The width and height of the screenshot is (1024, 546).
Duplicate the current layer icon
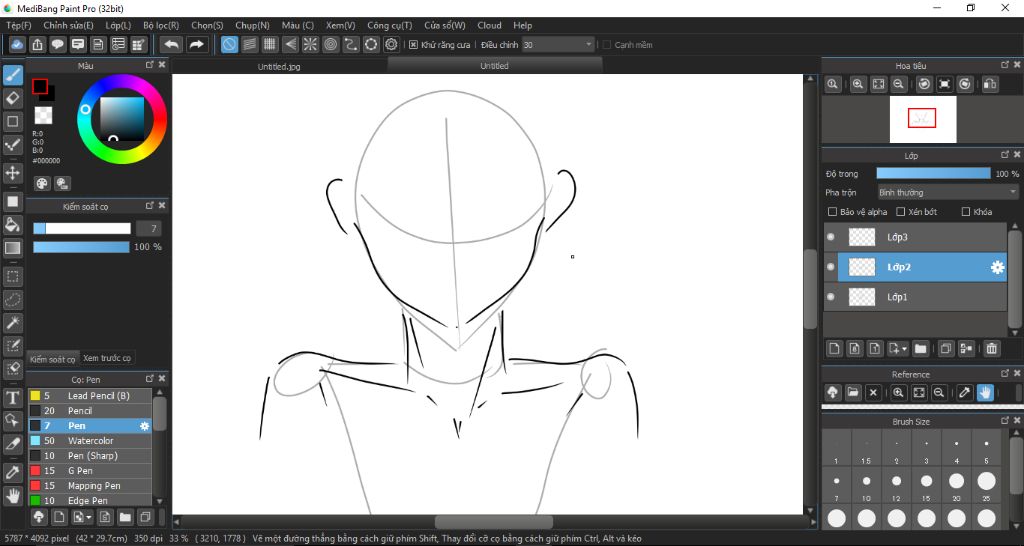(946, 349)
